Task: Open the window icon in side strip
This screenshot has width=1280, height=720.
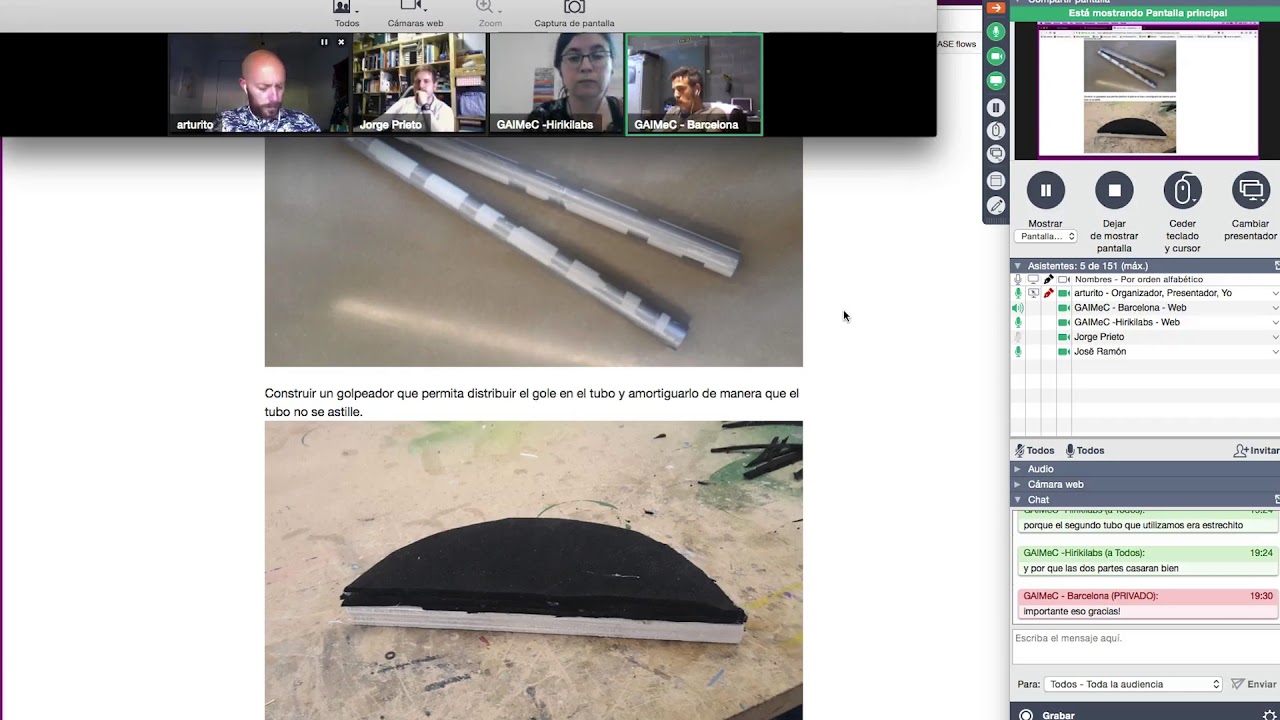Action: (995, 181)
